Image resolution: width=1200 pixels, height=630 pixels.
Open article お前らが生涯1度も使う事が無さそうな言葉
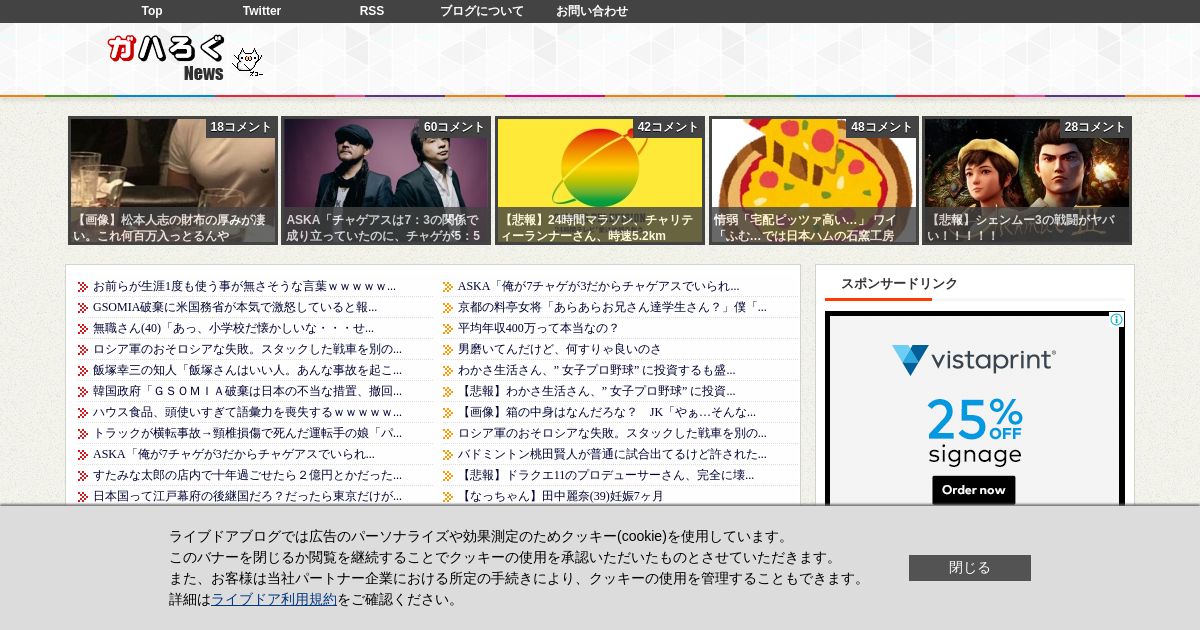(x=244, y=286)
